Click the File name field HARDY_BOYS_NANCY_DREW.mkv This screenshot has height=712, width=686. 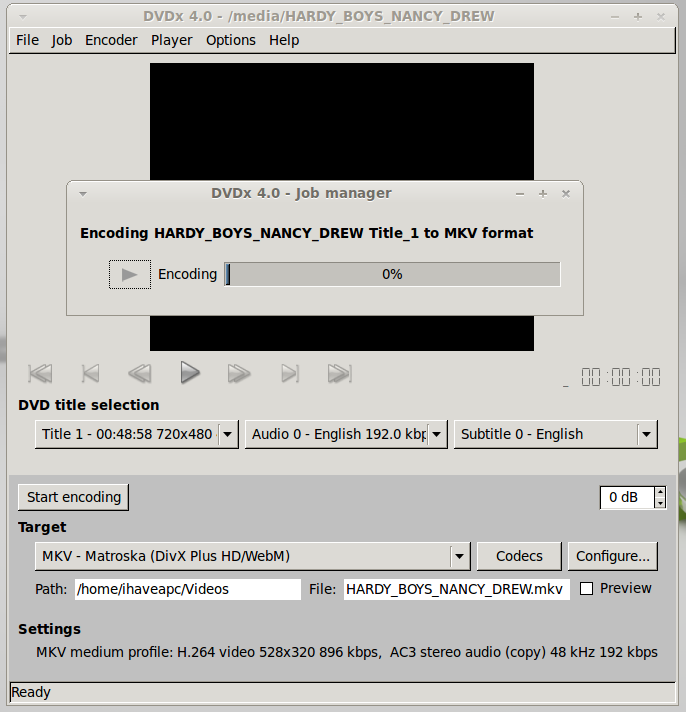pyautogui.click(x=457, y=589)
